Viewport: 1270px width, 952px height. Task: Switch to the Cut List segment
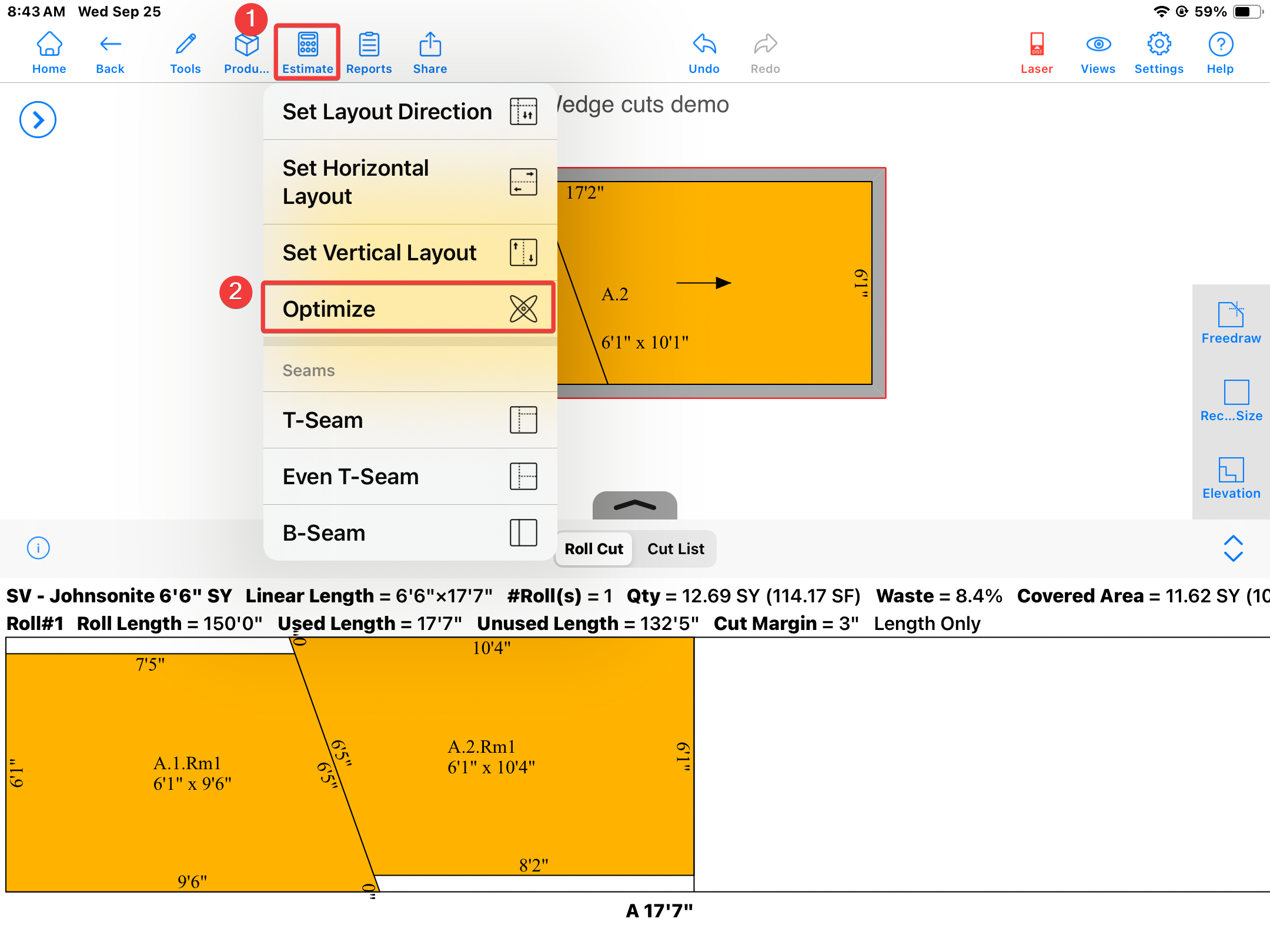676,548
